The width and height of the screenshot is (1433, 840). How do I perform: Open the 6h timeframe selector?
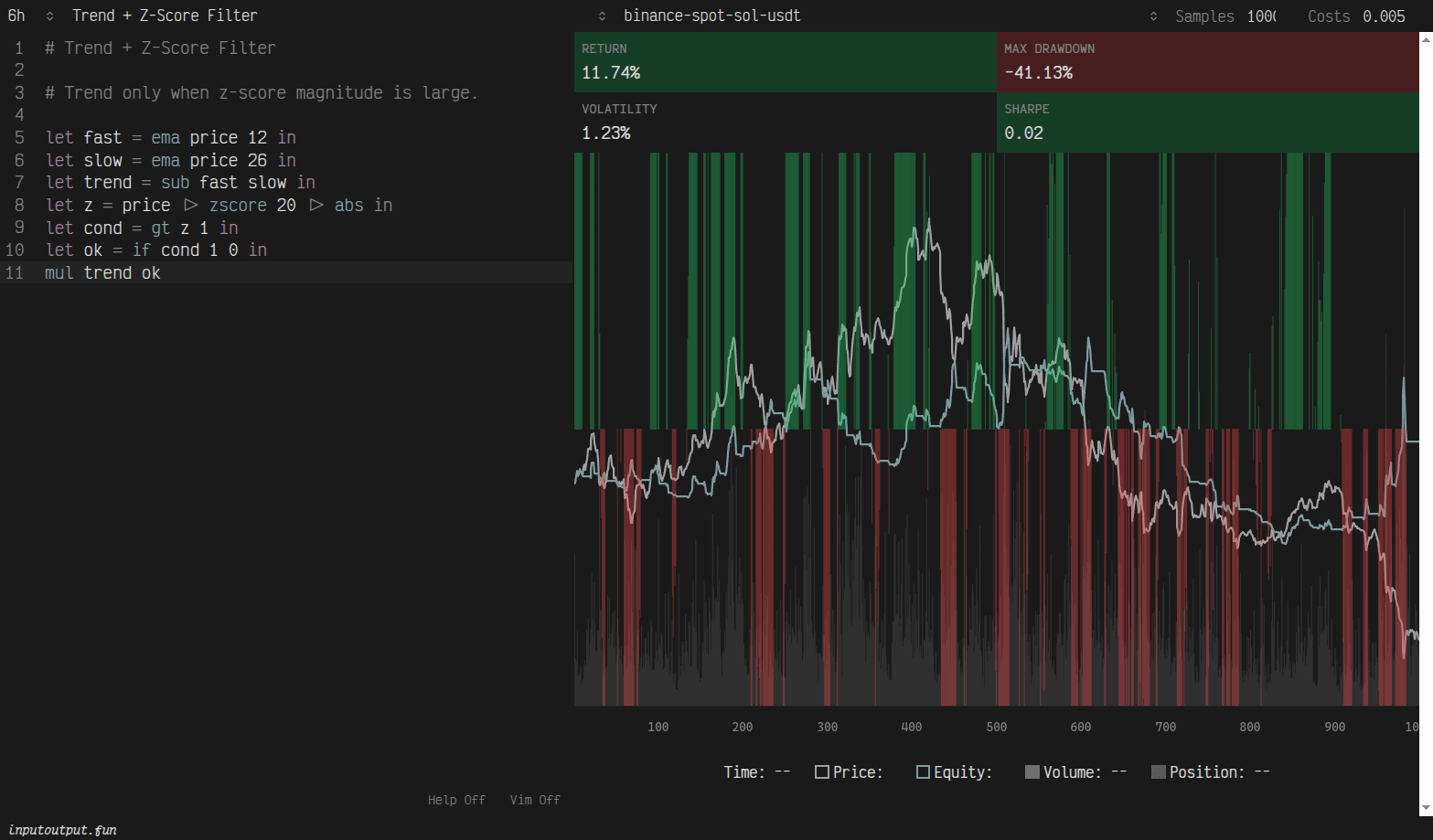click(x=16, y=16)
